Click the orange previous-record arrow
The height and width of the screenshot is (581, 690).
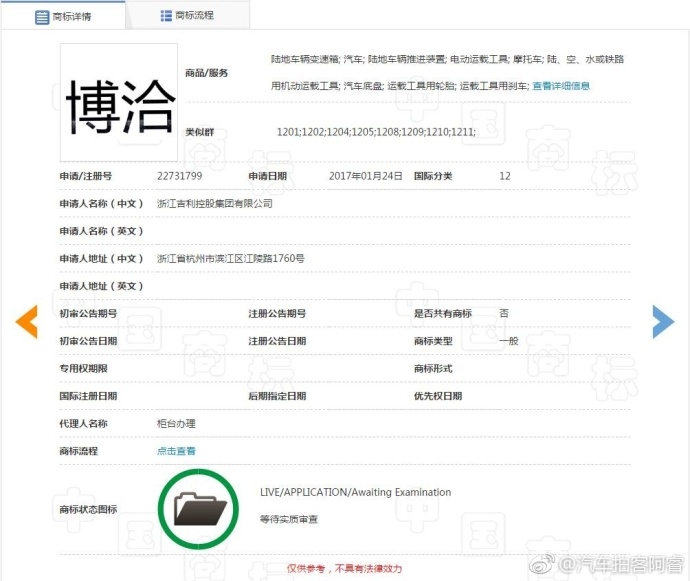[26, 321]
